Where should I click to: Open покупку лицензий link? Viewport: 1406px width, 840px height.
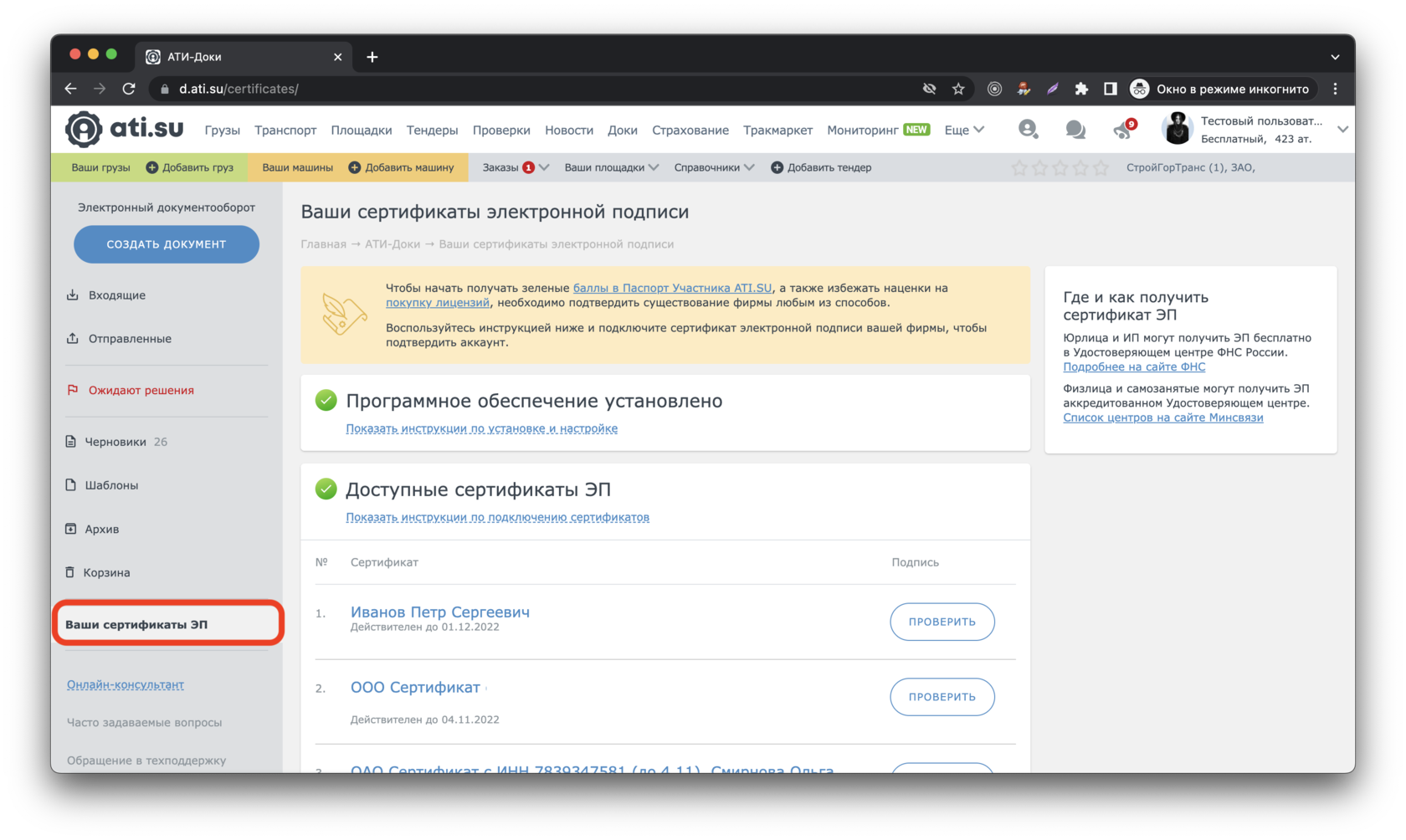[438, 303]
